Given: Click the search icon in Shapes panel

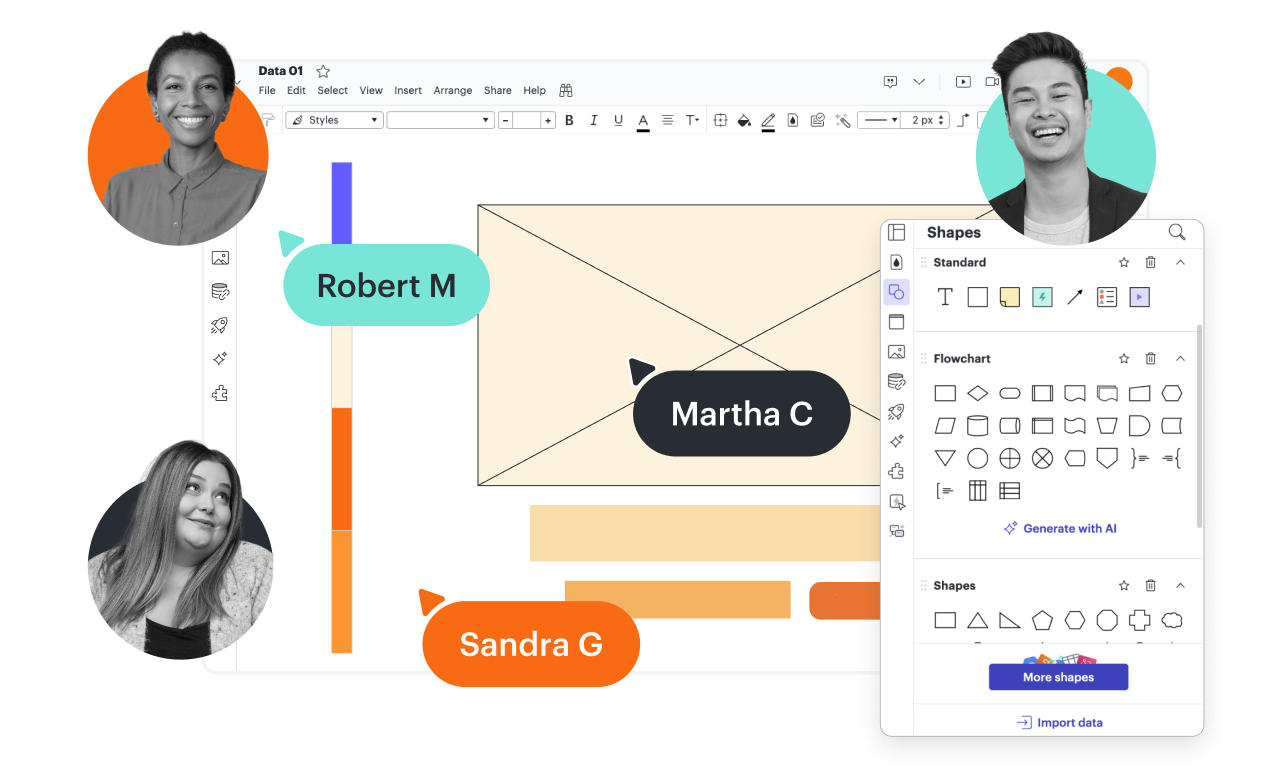Looking at the screenshot, I should [x=1177, y=232].
